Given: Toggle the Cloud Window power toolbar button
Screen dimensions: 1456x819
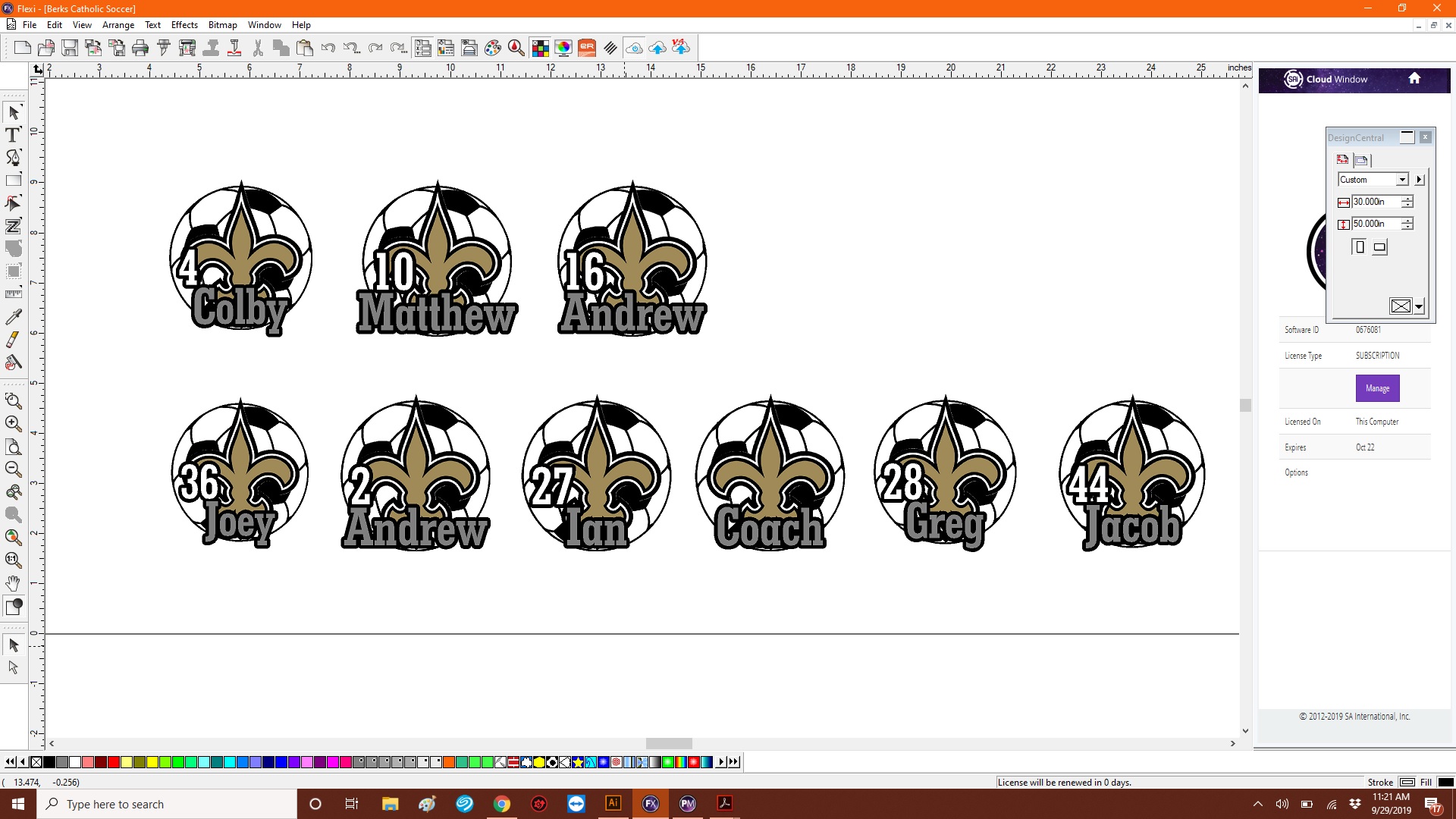Looking at the screenshot, I should click(634, 49).
